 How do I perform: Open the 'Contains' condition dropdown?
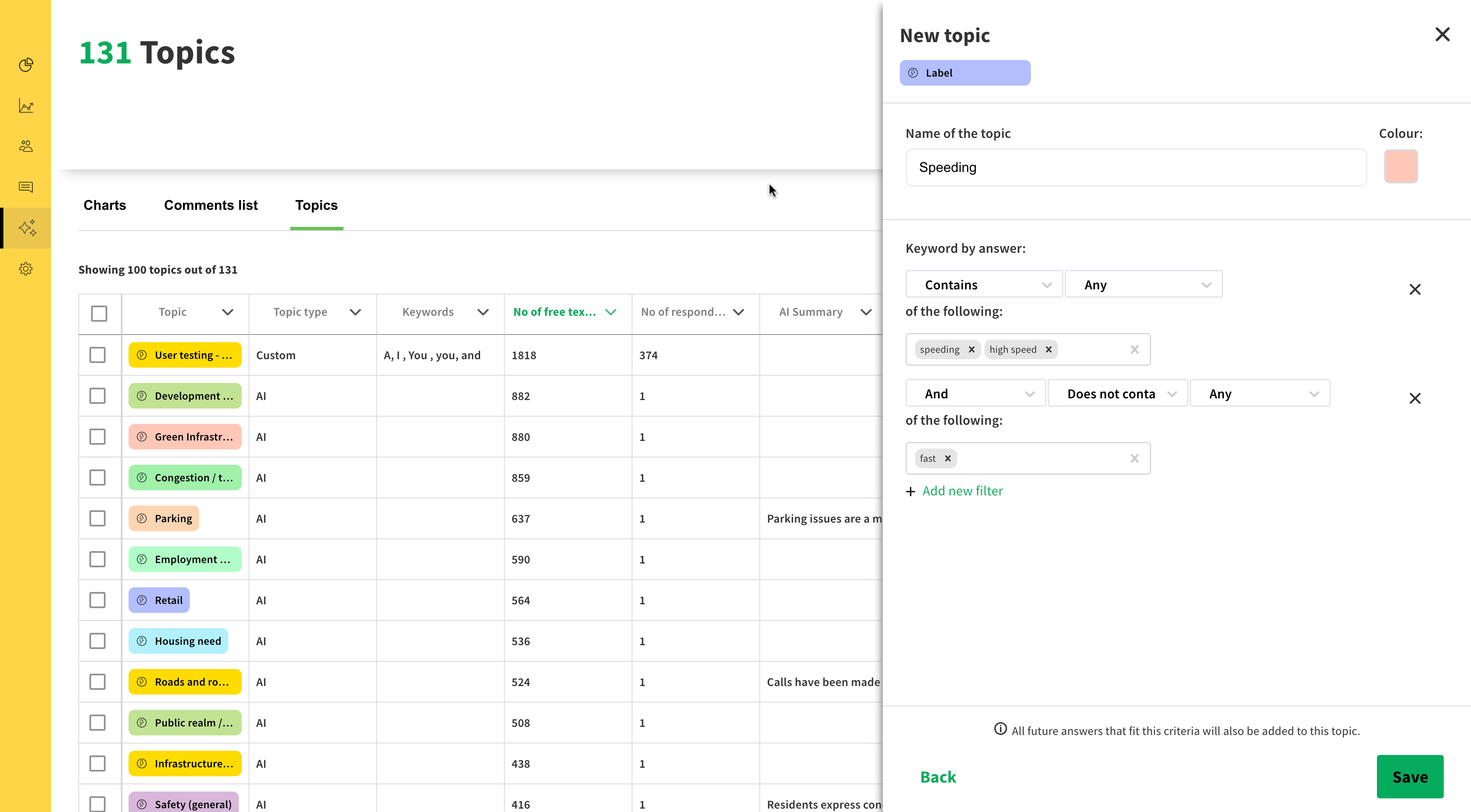(x=983, y=284)
